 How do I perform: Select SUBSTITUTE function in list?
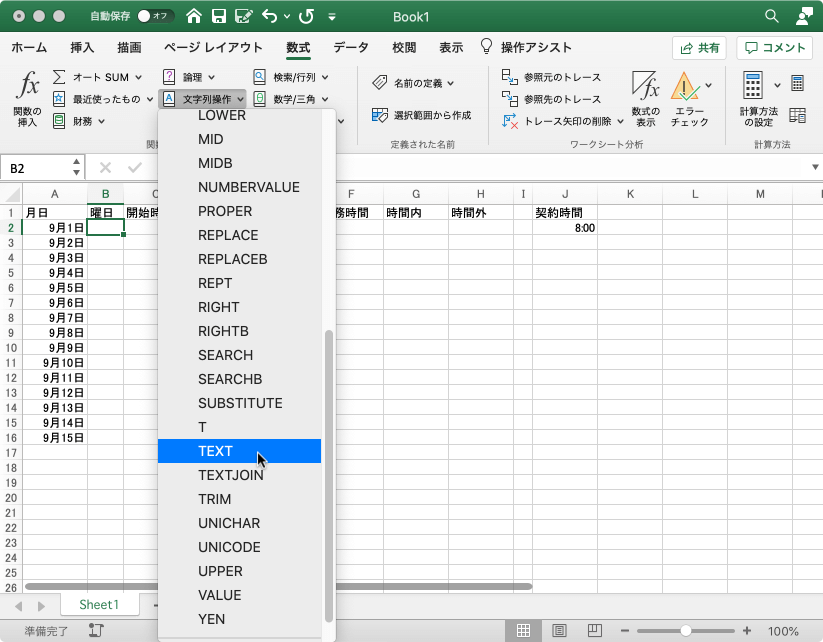(x=239, y=403)
